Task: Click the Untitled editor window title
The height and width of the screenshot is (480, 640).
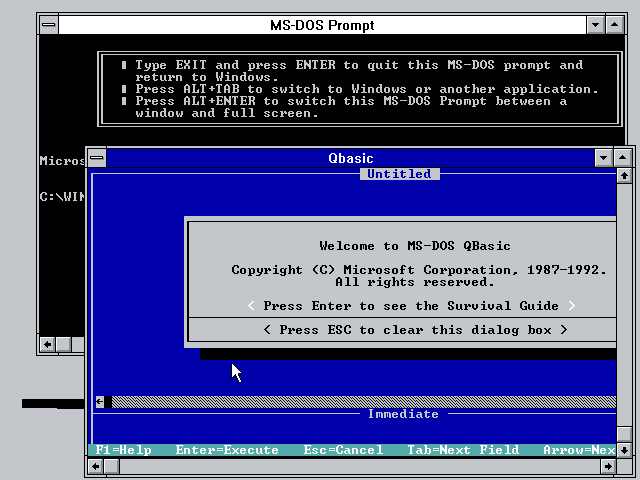Action: pyautogui.click(x=400, y=174)
